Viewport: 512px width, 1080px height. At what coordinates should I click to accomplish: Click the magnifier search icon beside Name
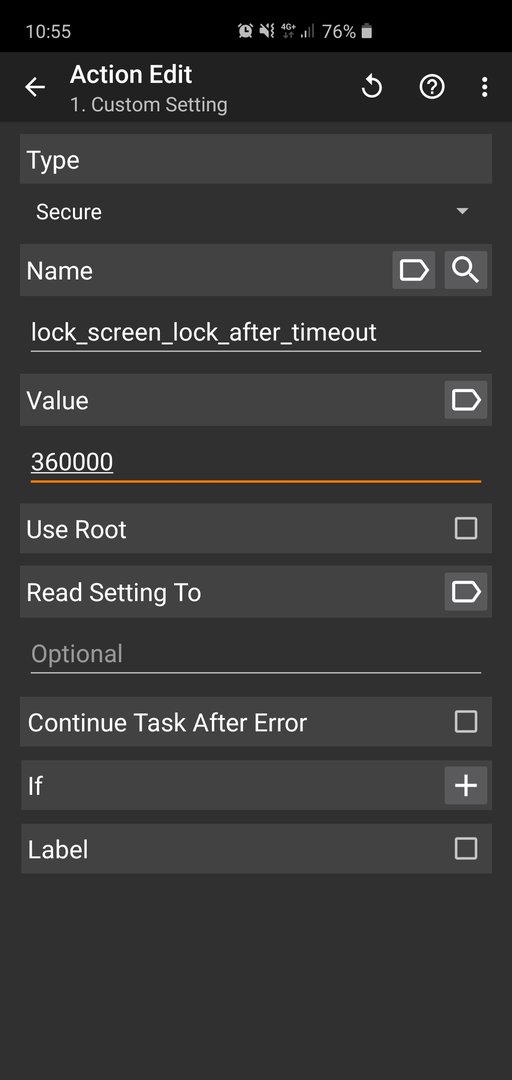(x=466, y=270)
